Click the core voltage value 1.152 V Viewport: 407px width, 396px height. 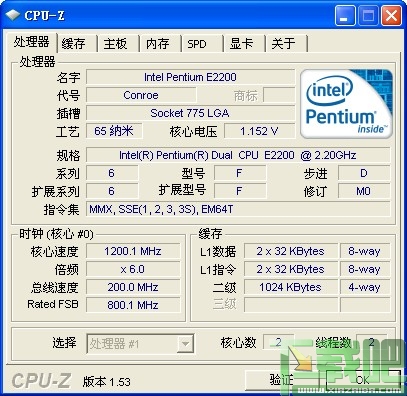point(259,131)
